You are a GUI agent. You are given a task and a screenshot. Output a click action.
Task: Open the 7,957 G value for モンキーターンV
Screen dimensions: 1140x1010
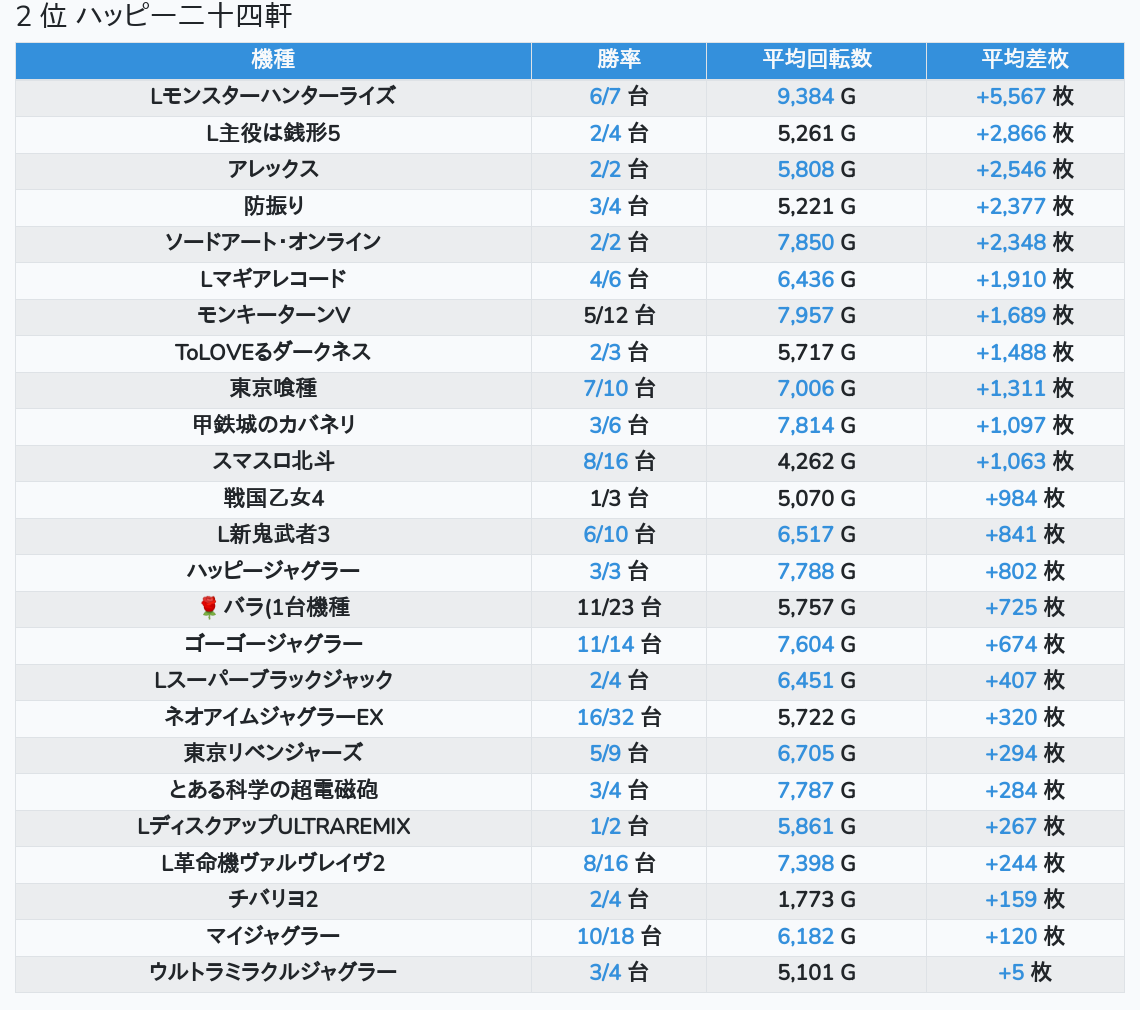[805, 316]
